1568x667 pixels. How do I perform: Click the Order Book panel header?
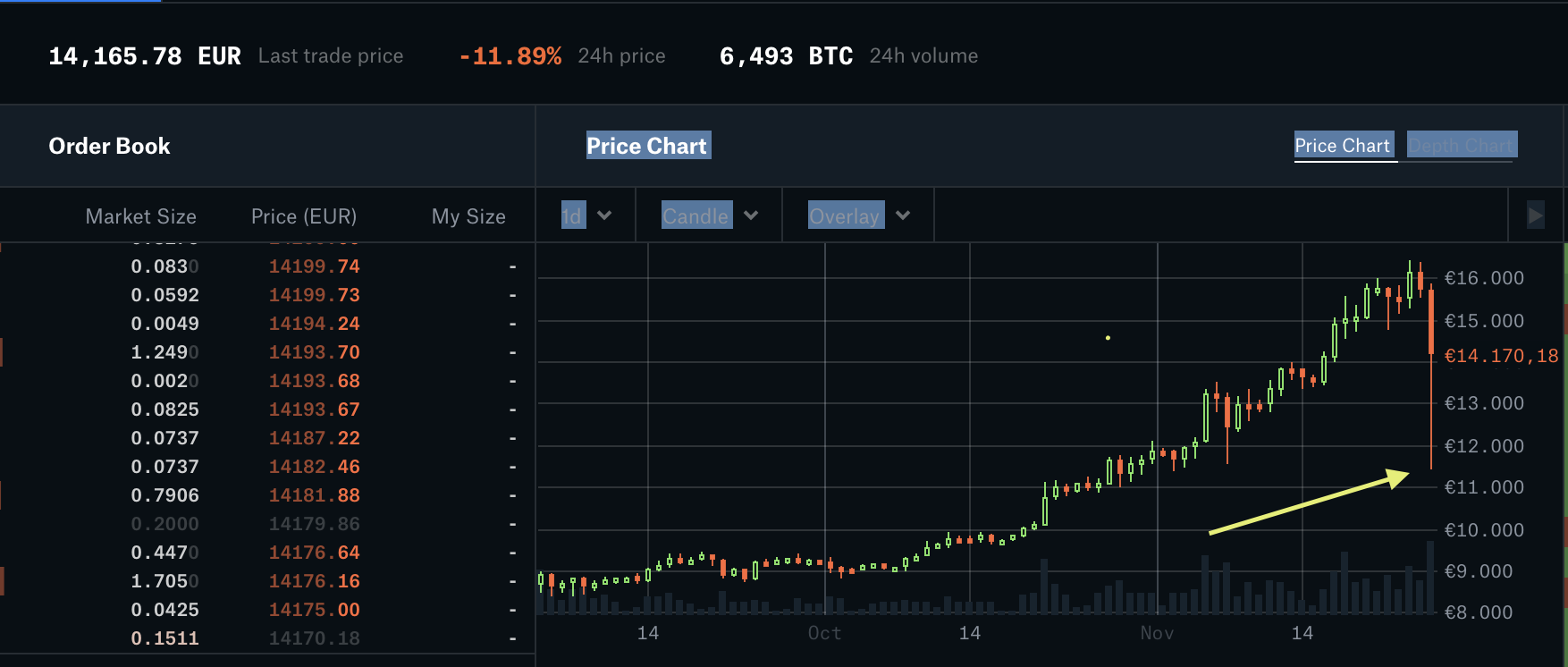pos(109,146)
